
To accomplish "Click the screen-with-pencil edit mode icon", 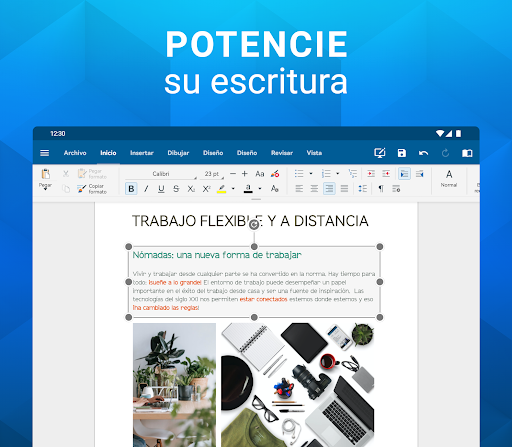I will point(380,153).
